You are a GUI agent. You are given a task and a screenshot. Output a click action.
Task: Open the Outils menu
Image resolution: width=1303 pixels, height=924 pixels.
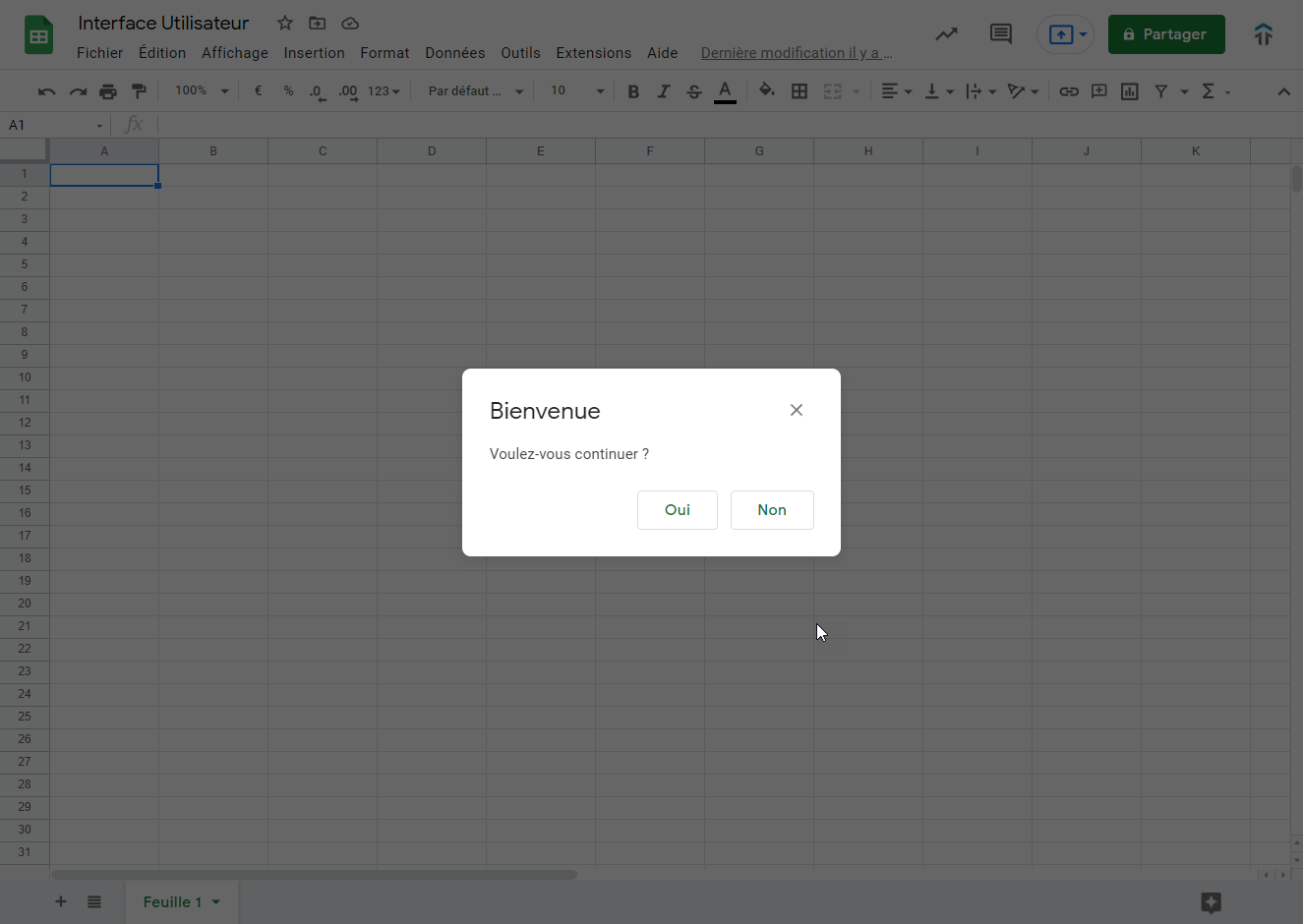click(520, 53)
